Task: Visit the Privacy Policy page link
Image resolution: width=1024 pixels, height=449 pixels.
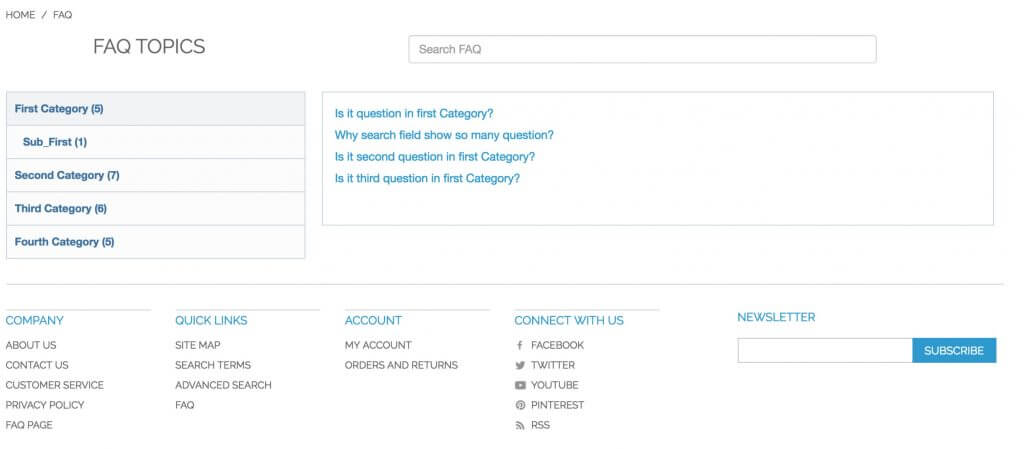Action: click(x=45, y=405)
